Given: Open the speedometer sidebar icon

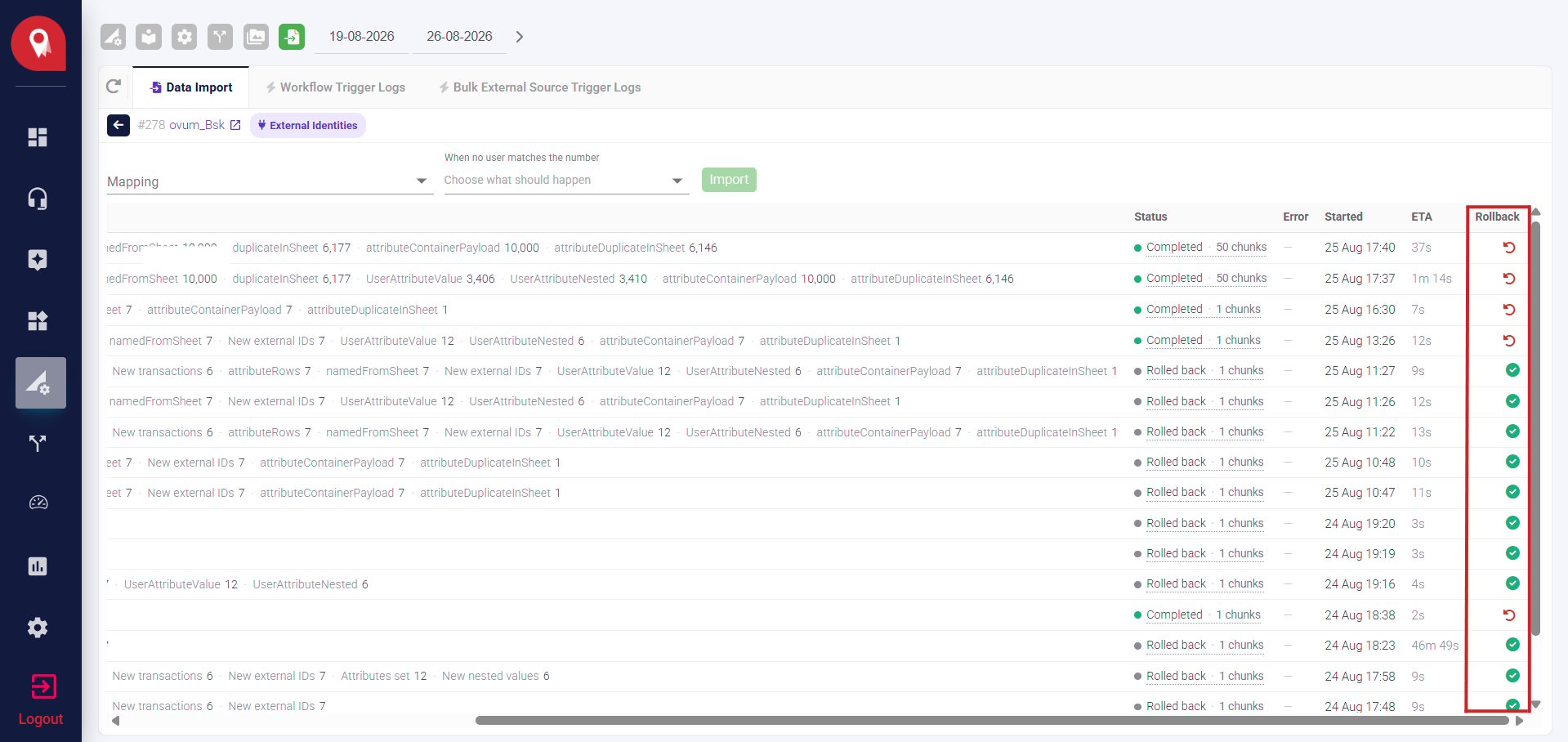Looking at the screenshot, I should [x=38, y=503].
